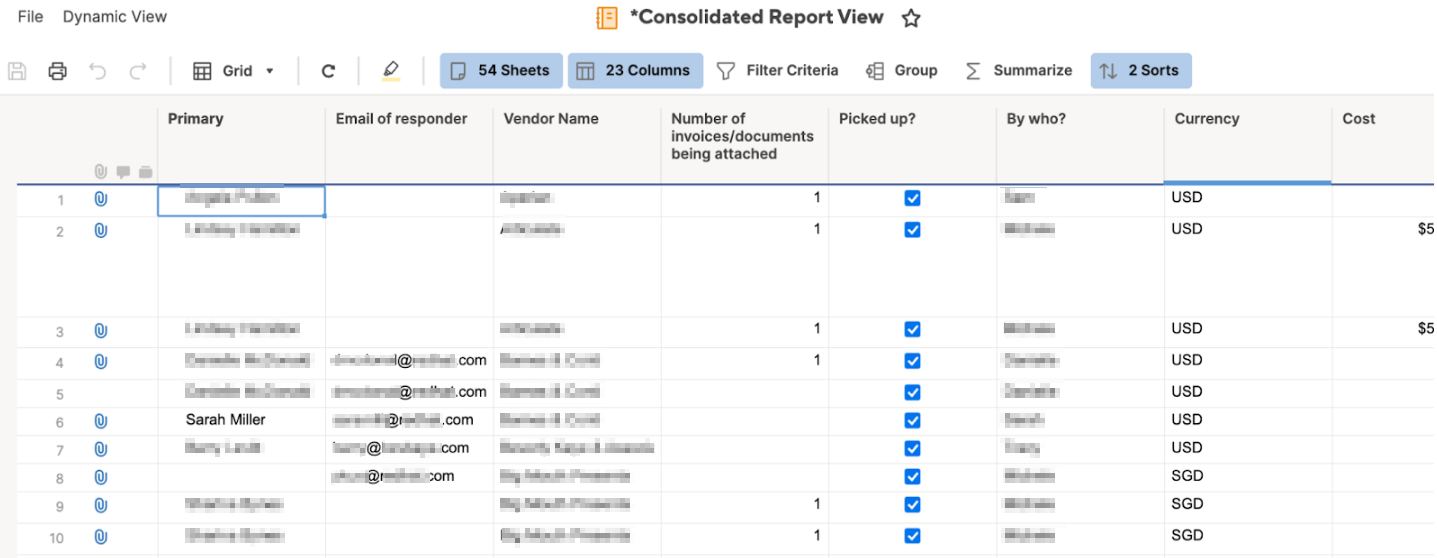Open attachment paperclip on row 7
Image resolution: width=1437 pixels, height=558 pixels.
point(100,450)
